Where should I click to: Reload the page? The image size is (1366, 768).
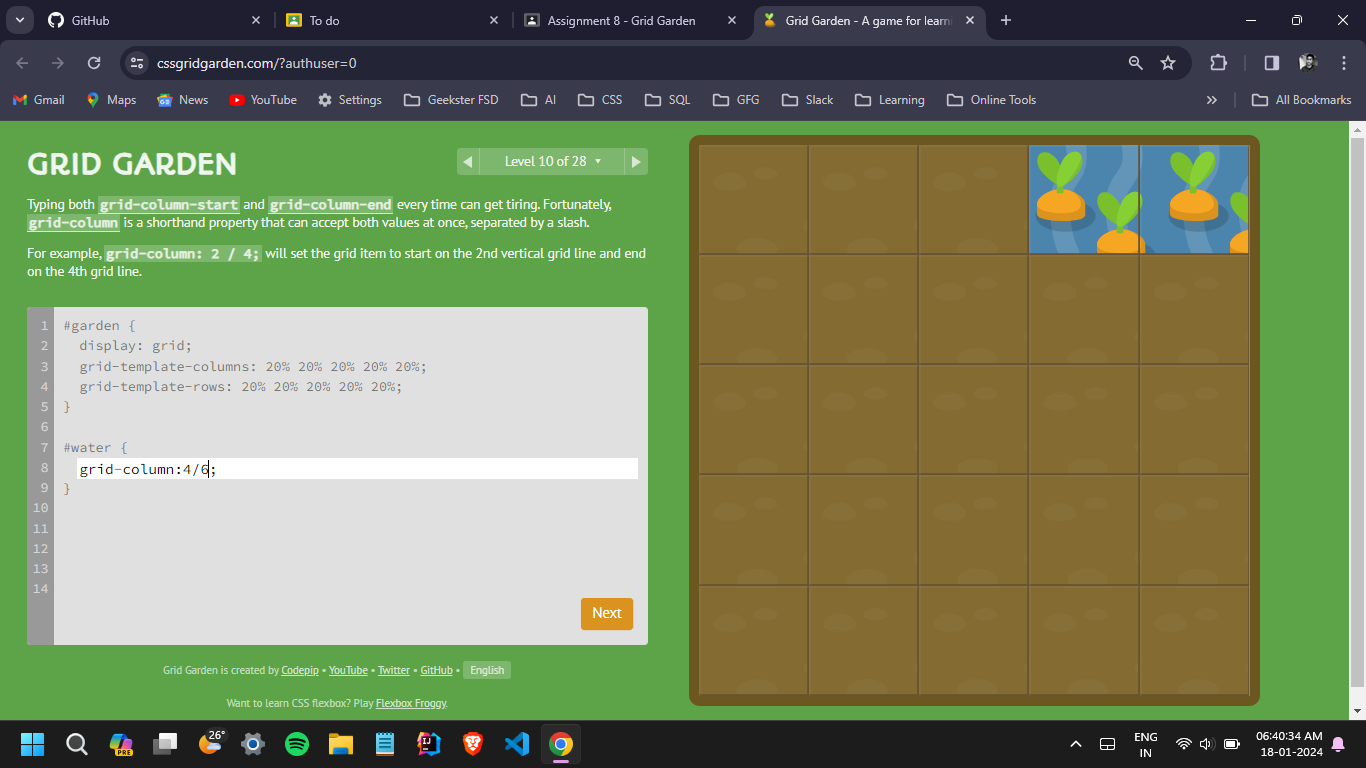click(94, 63)
